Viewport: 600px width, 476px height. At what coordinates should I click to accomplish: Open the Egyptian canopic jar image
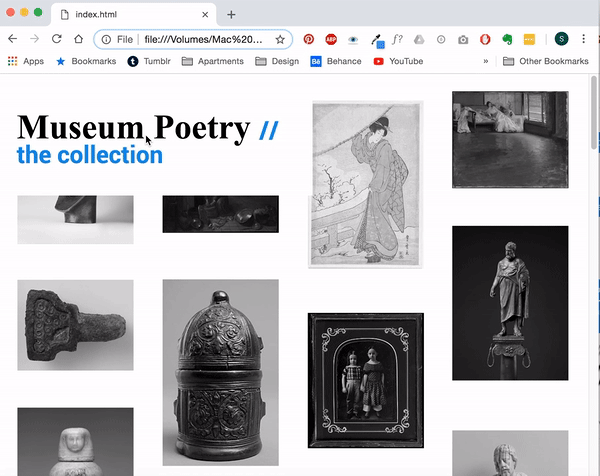click(x=75, y=442)
